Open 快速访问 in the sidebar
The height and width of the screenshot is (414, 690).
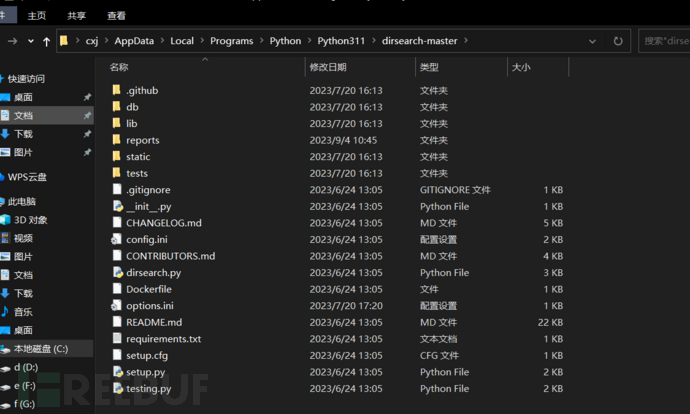click(26, 79)
